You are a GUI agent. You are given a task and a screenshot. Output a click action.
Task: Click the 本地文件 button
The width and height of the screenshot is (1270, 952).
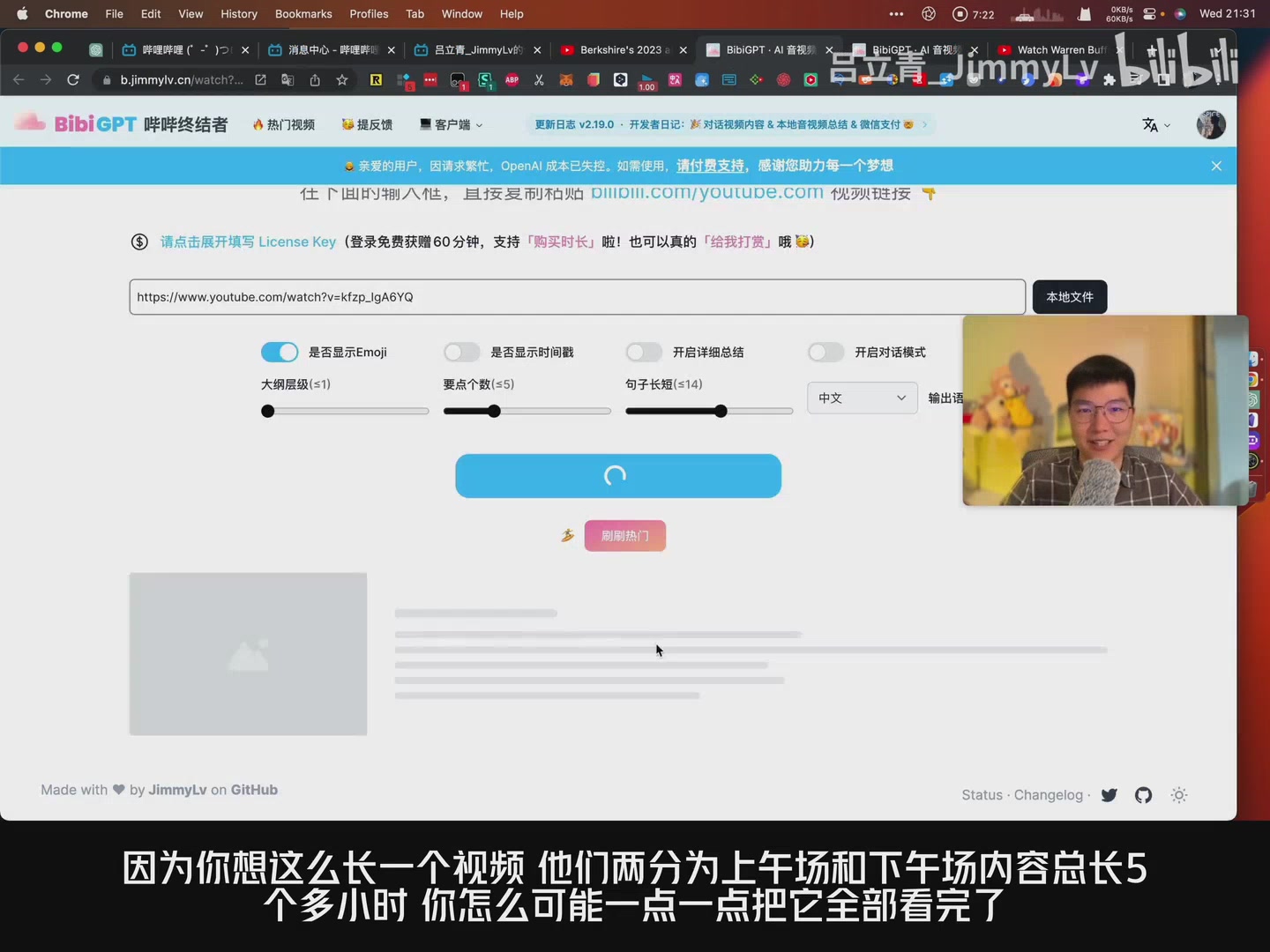pyautogui.click(x=1069, y=297)
